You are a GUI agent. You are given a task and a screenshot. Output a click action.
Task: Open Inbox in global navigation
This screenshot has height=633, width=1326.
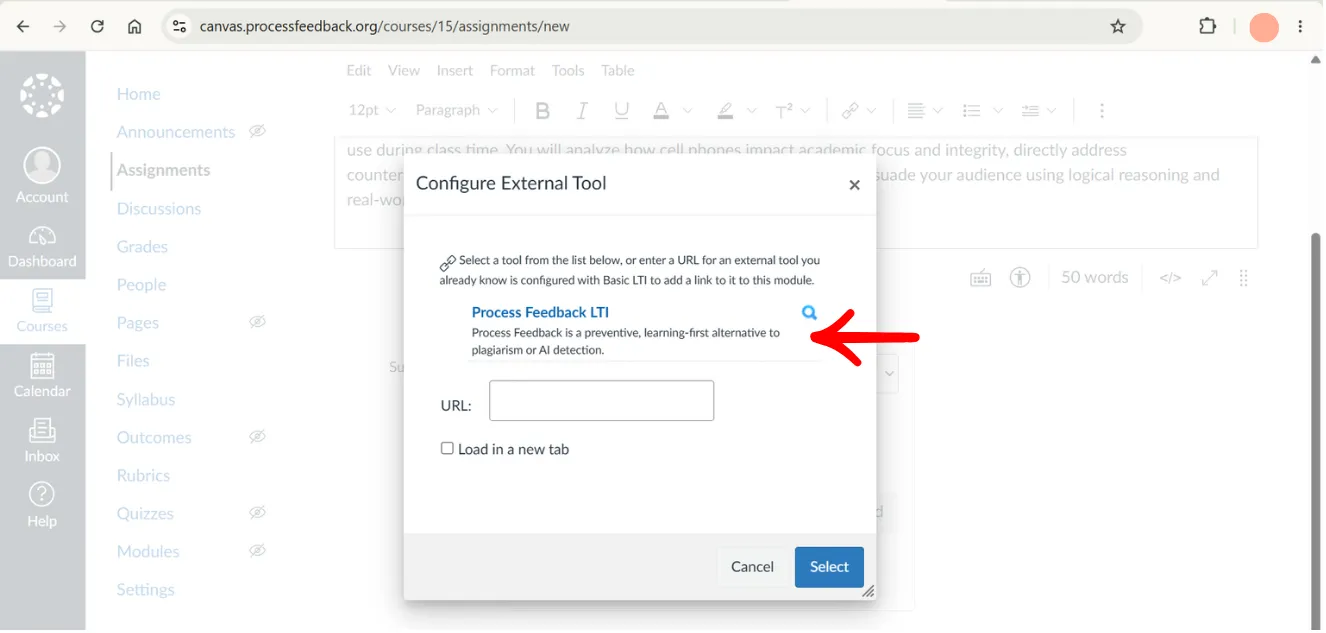point(42,441)
